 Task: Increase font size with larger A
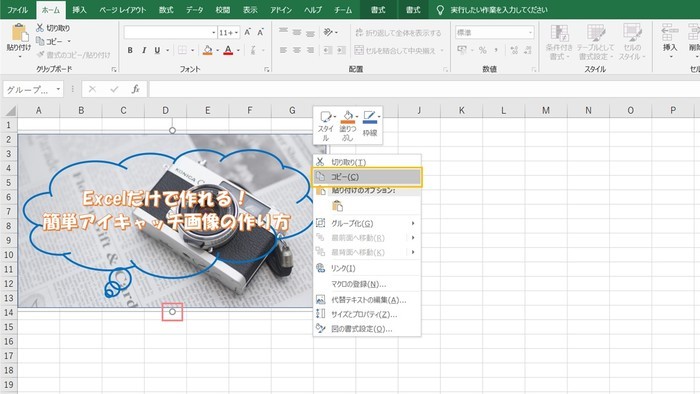[x=247, y=32]
